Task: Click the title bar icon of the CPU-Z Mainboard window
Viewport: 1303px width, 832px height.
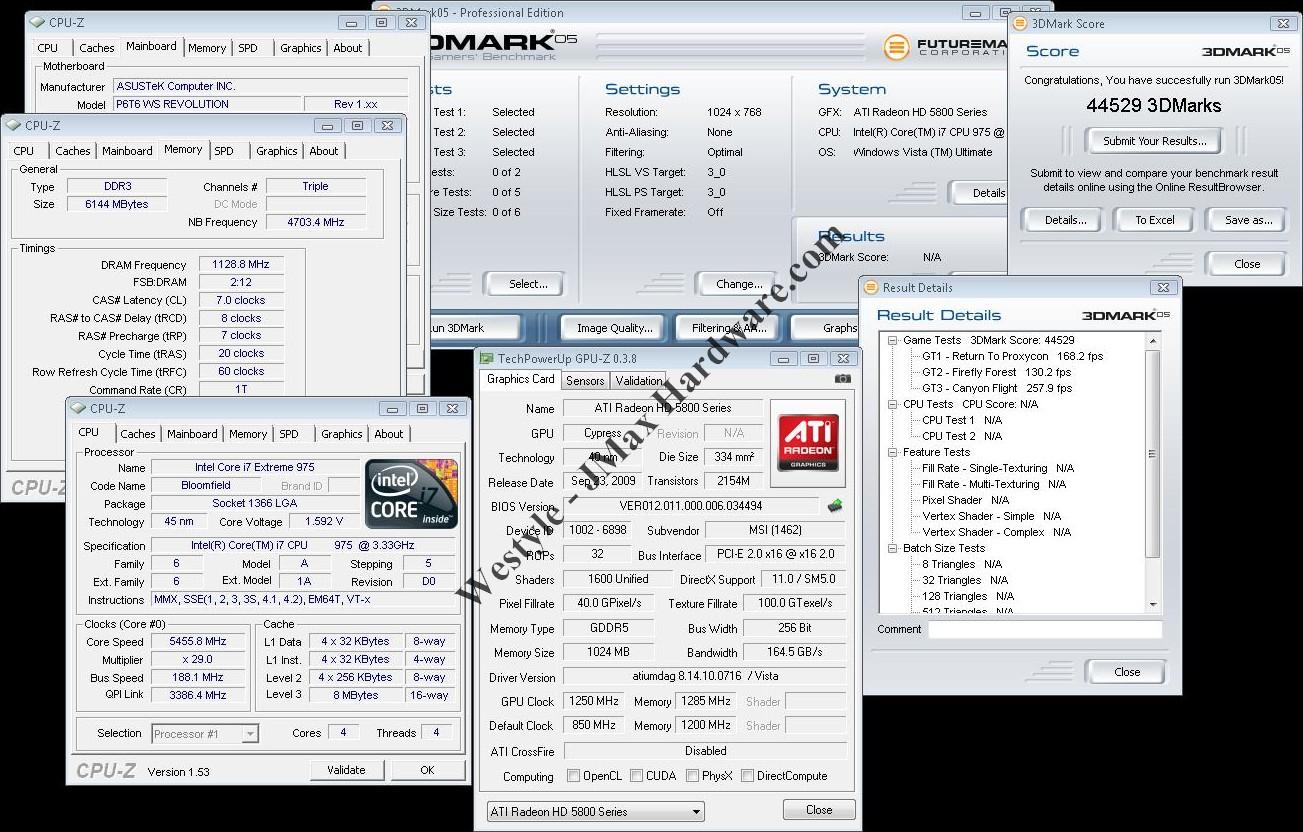Action: [x=37, y=22]
